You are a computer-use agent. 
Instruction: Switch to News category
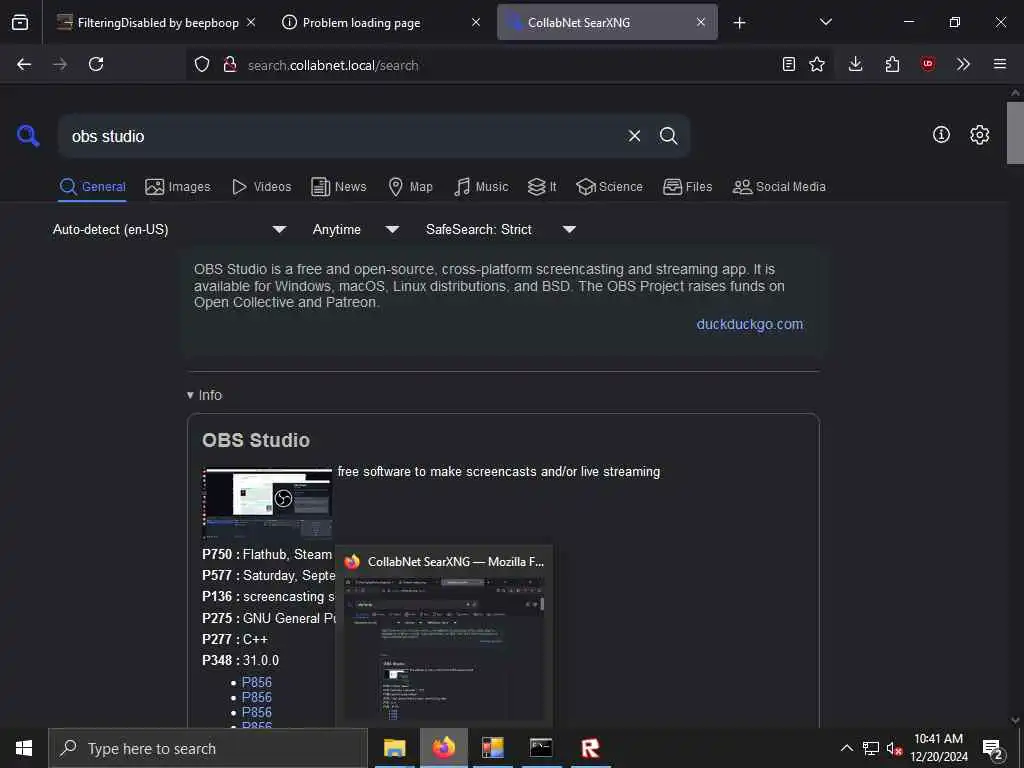(338, 187)
